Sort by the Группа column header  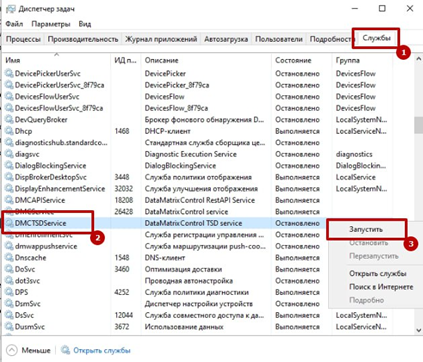tap(363, 60)
